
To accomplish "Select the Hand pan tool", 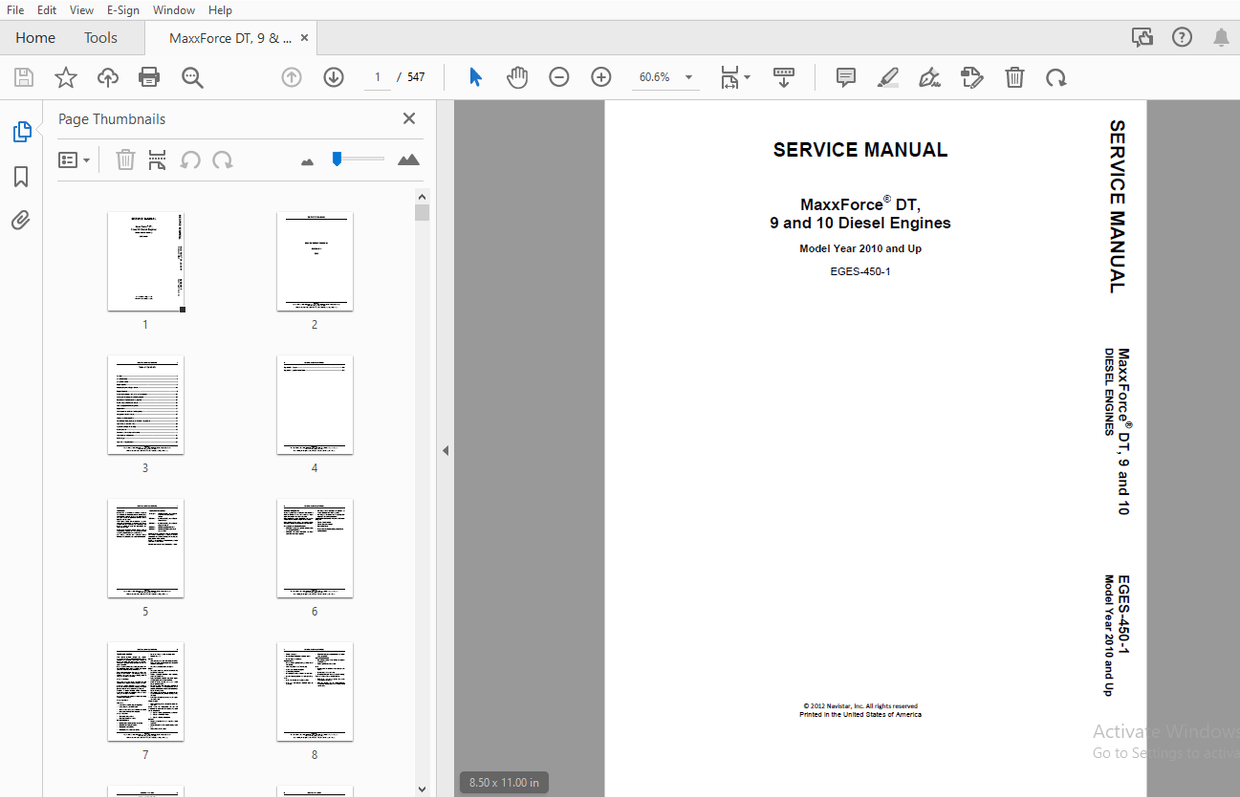I will tap(517, 77).
